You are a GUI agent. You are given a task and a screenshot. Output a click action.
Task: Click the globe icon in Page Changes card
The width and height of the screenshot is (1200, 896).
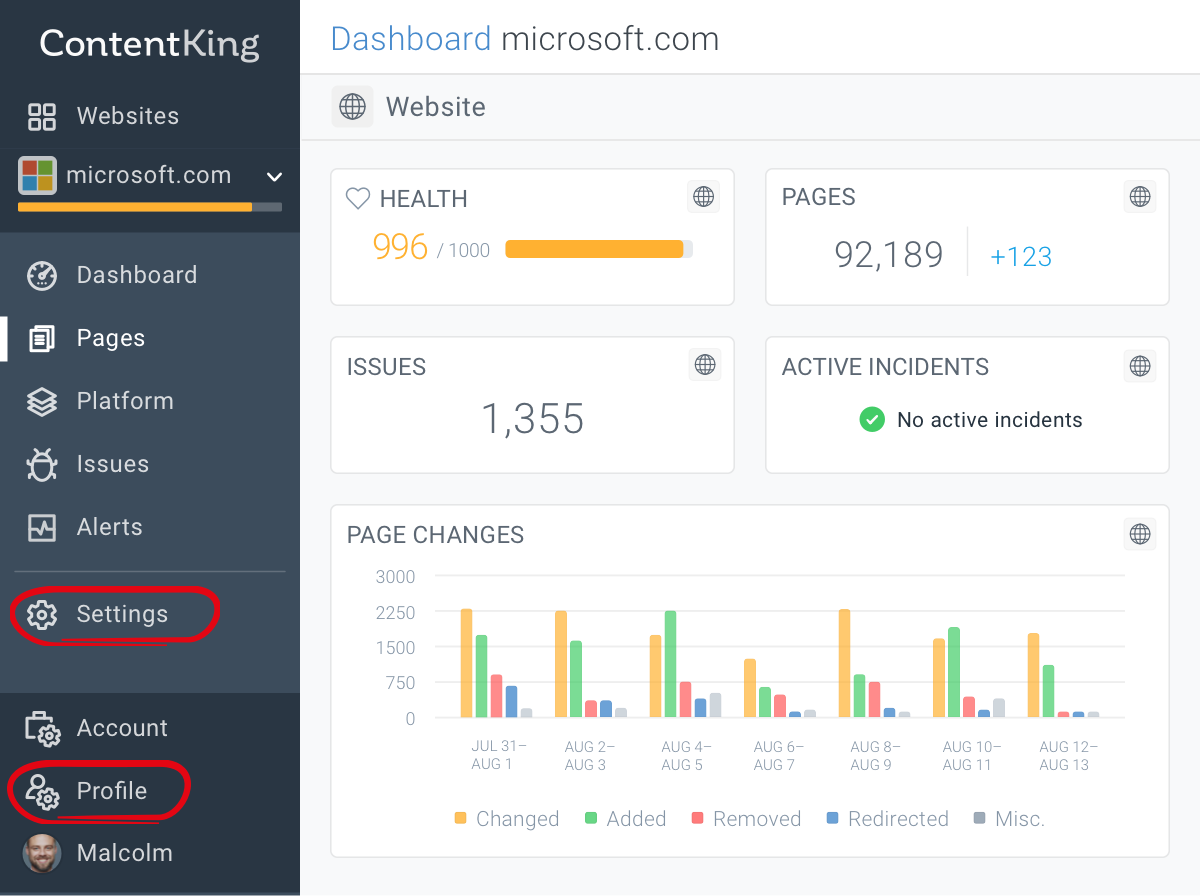click(1140, 534)
